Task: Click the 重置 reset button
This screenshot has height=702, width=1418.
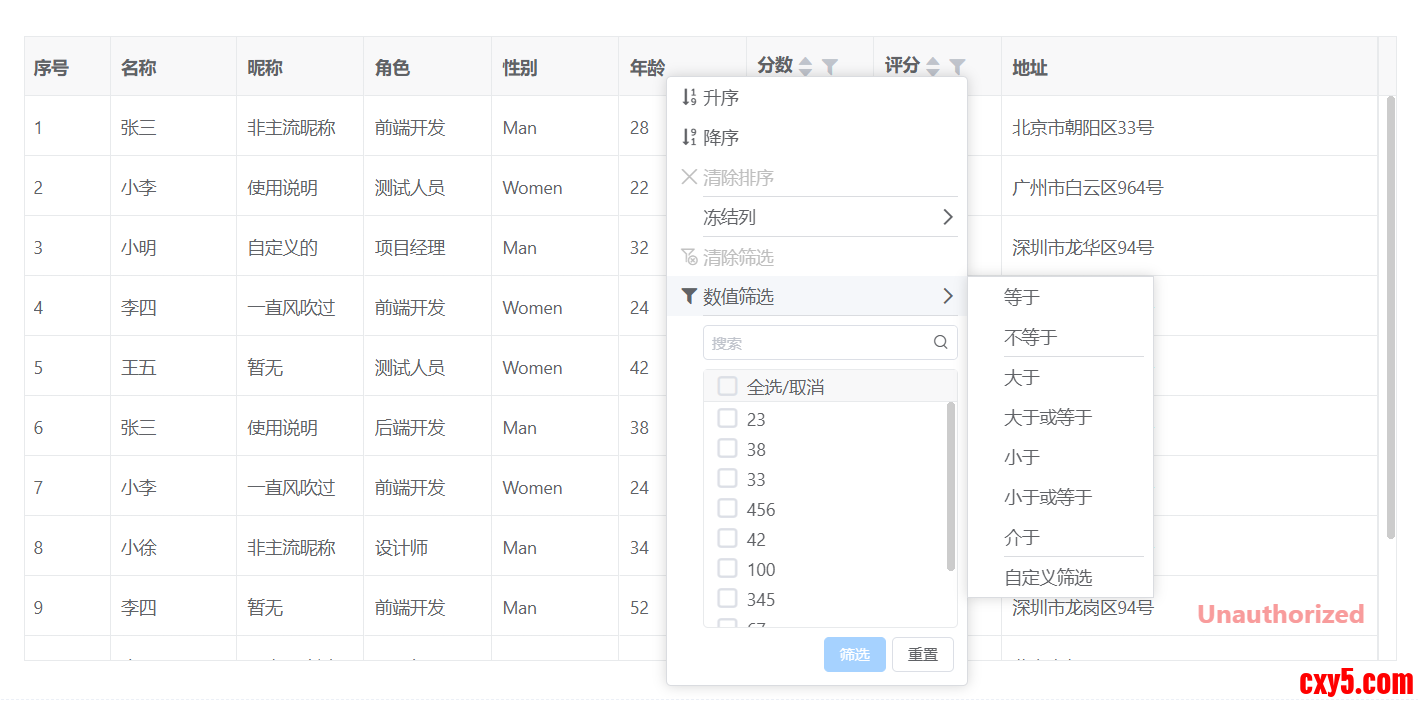Action: 922,655
